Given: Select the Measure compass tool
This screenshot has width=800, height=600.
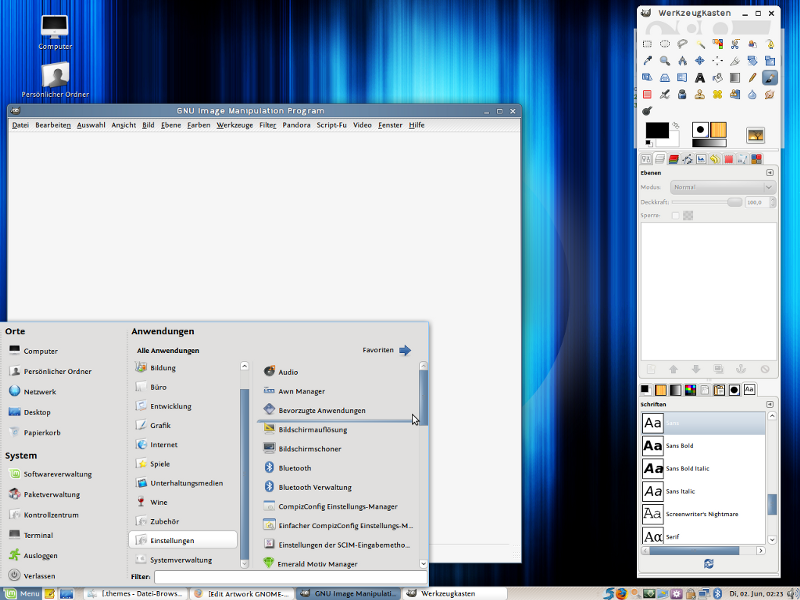Looking at the screenshot, I should 682,61.
